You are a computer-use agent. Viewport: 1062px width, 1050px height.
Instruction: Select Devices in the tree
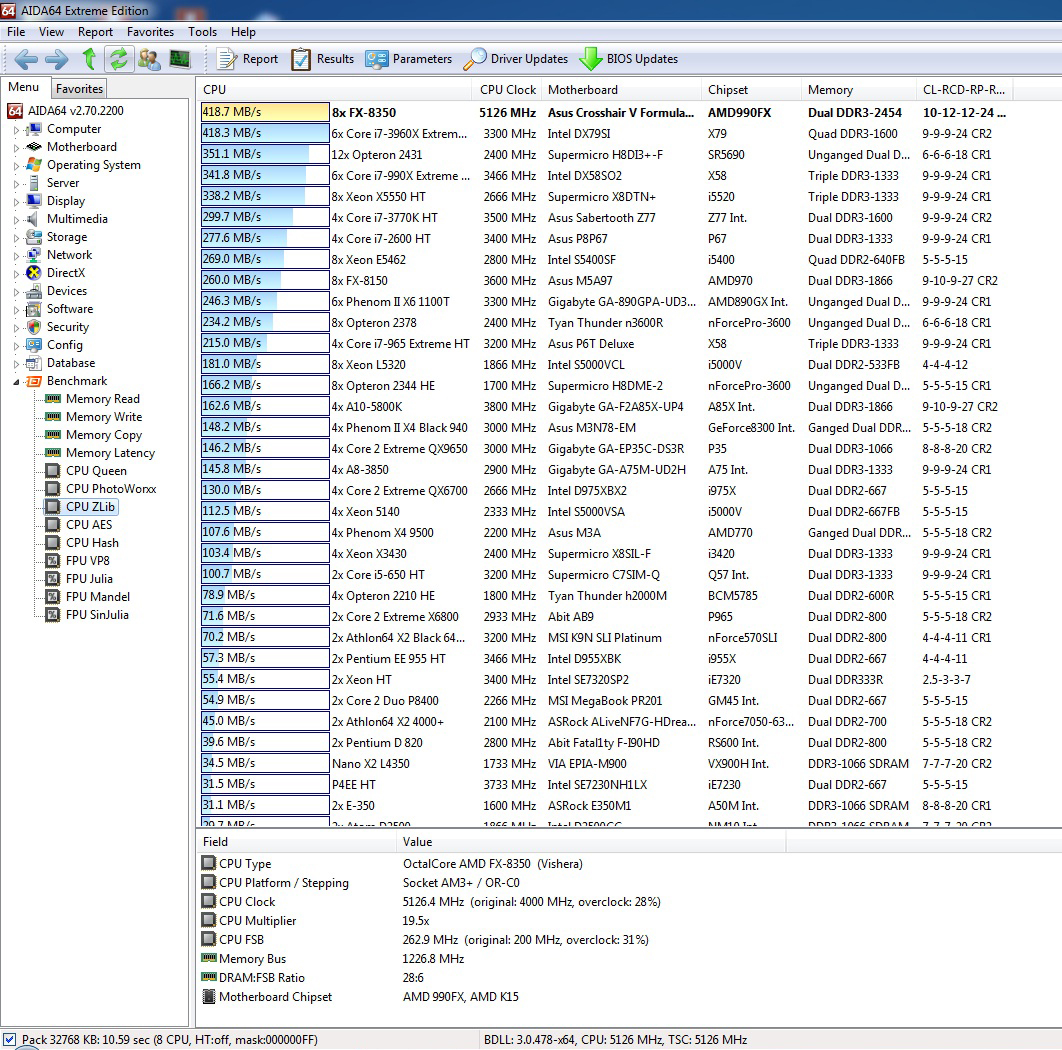click(x=66, y=291)
